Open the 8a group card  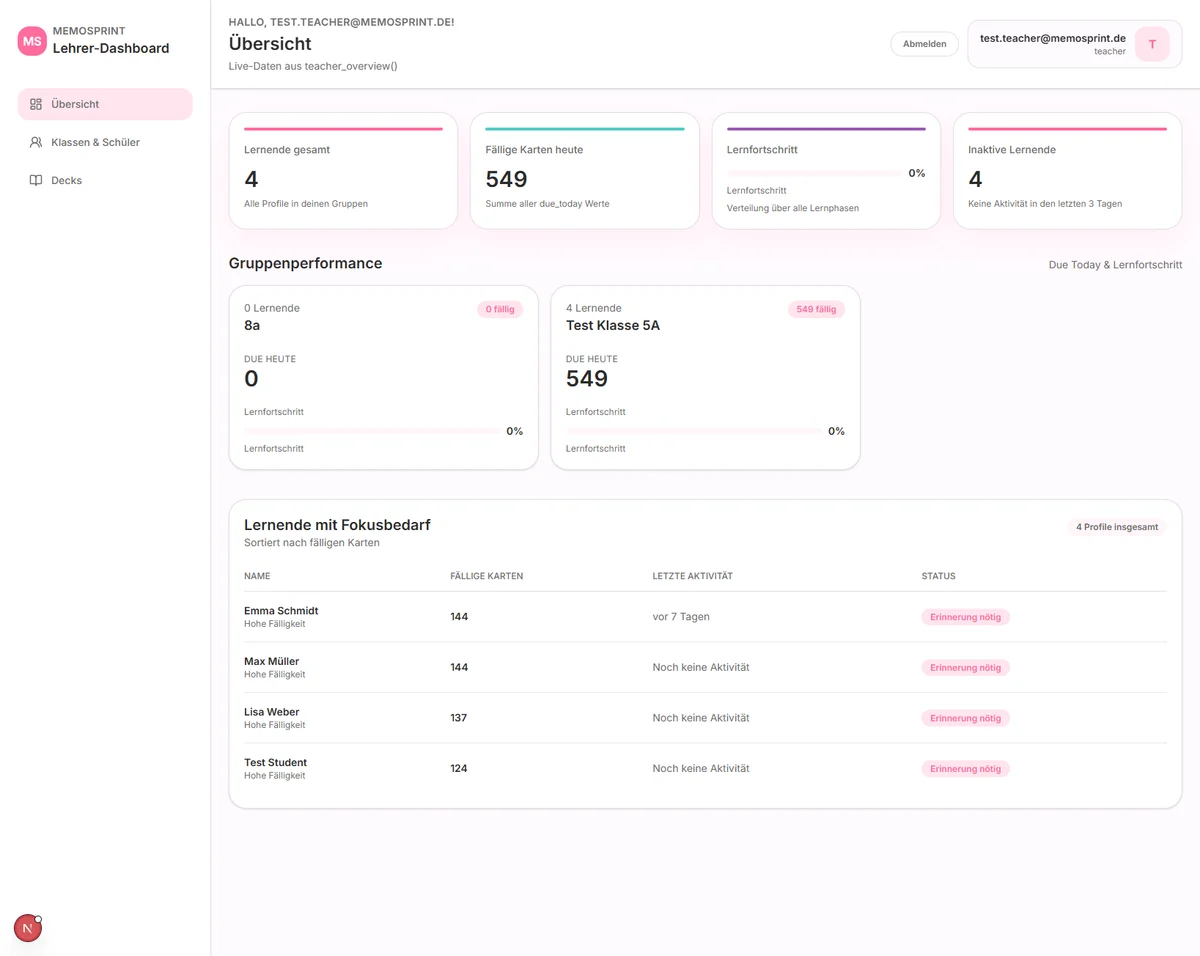click(x=383, y=377)
